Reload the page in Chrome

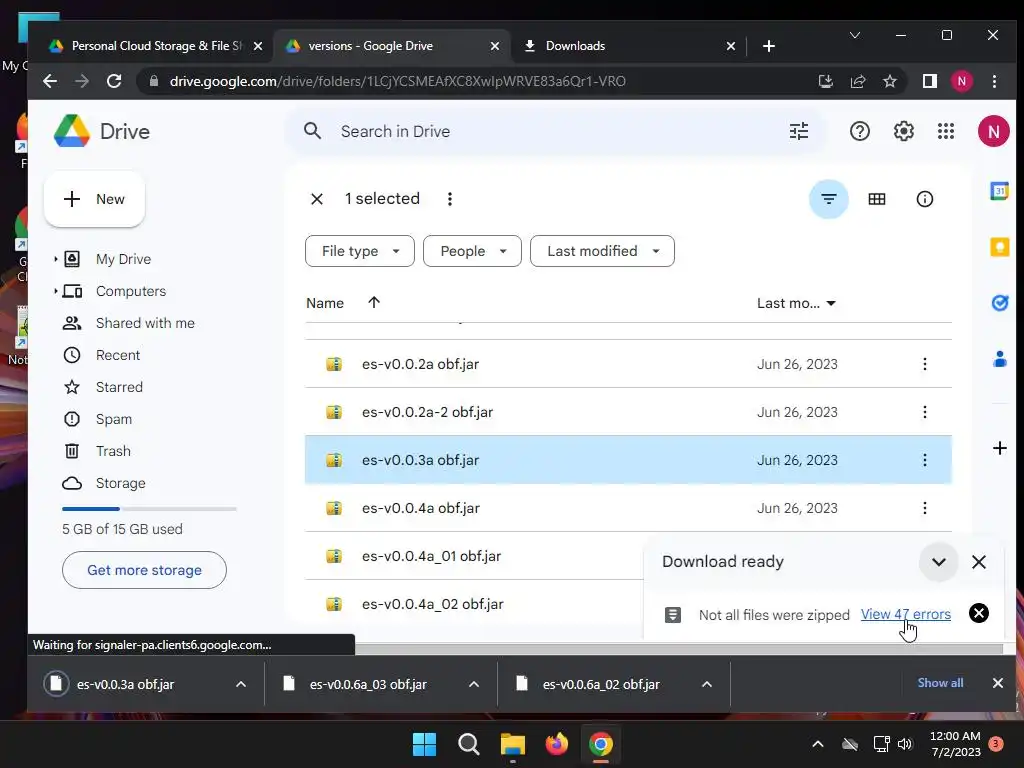point(114,81)
